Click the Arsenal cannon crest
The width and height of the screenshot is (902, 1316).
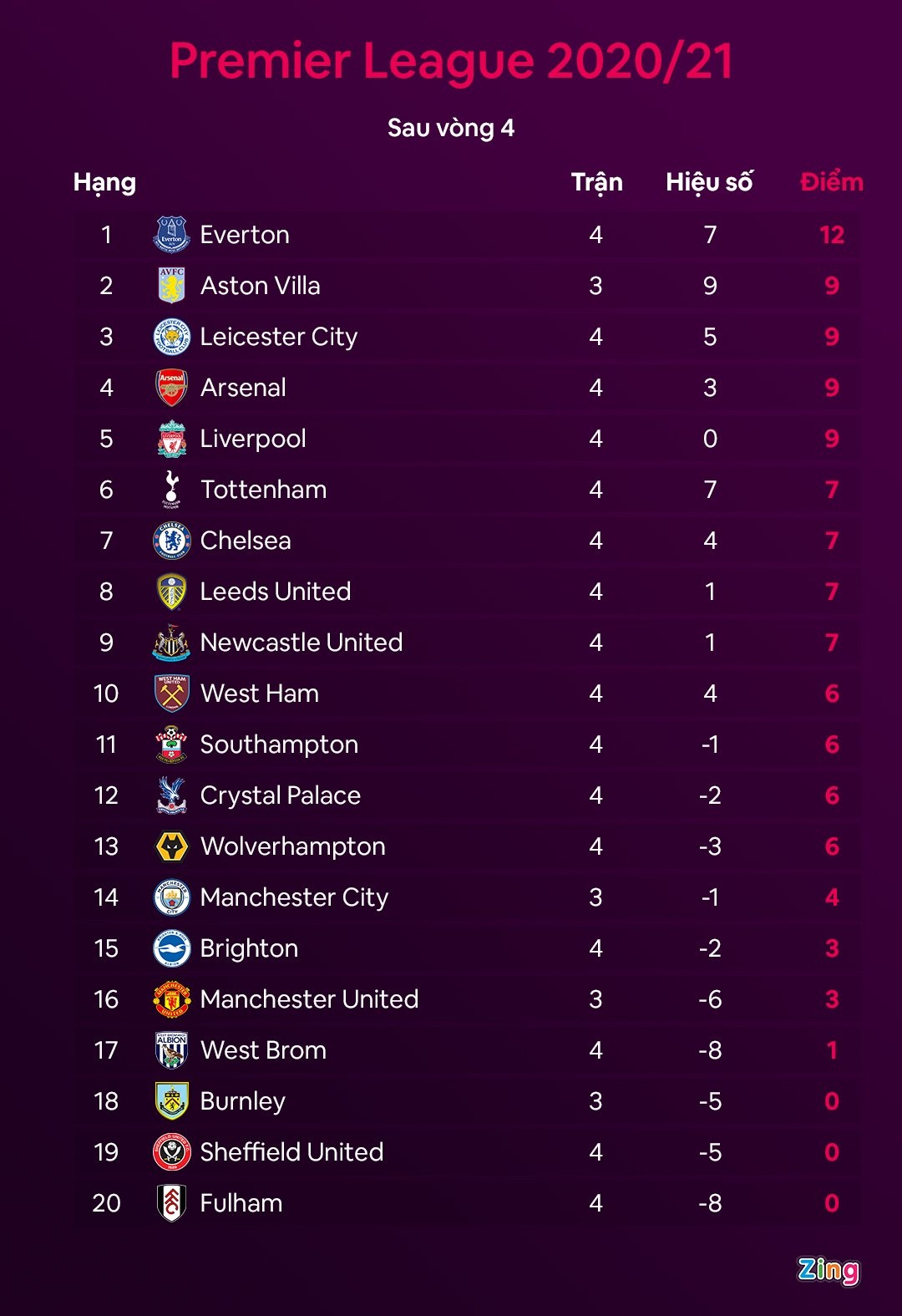(171, 388)
